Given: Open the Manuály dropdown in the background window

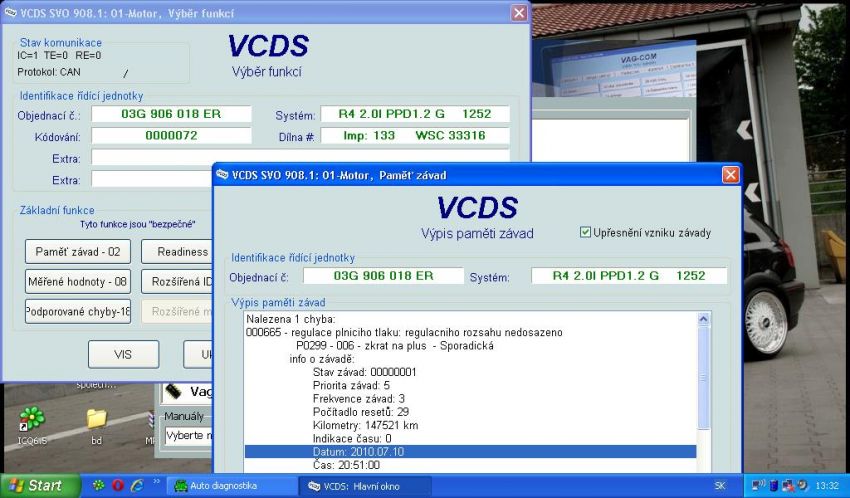Looking at the screenshot, I should coord(188,436).
